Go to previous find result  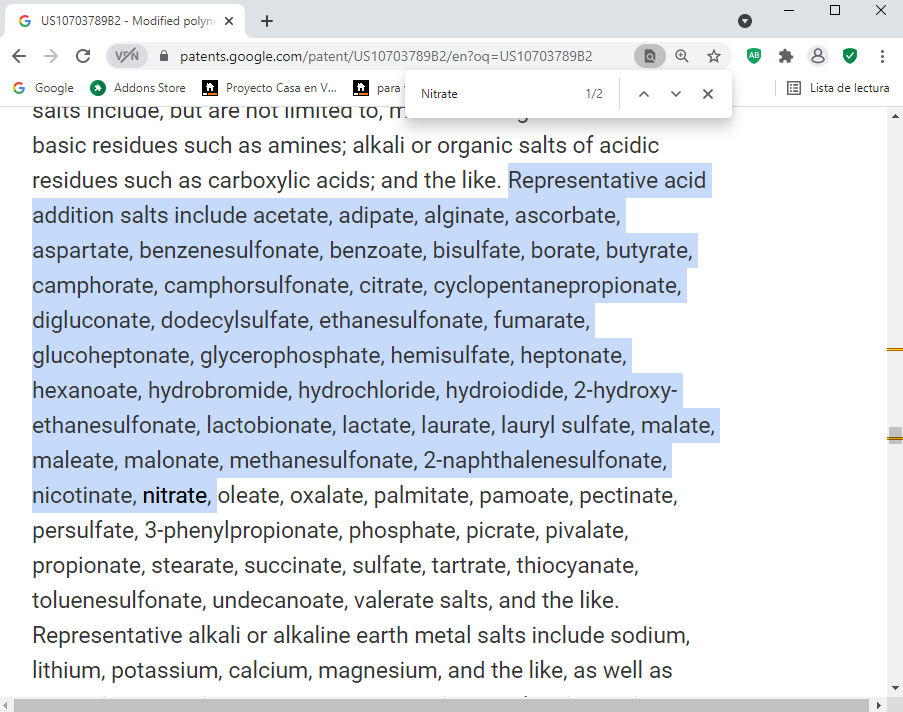(643, 94)
